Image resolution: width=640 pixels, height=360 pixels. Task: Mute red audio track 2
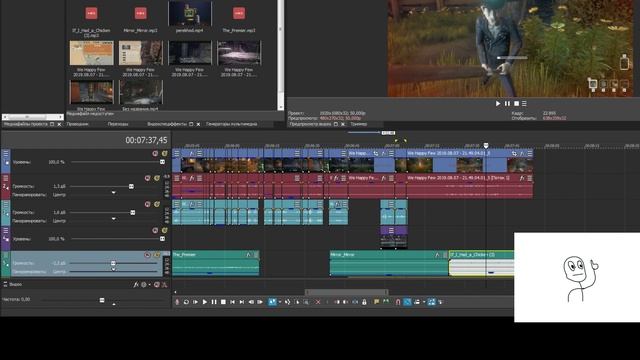(x=148, y=178)
